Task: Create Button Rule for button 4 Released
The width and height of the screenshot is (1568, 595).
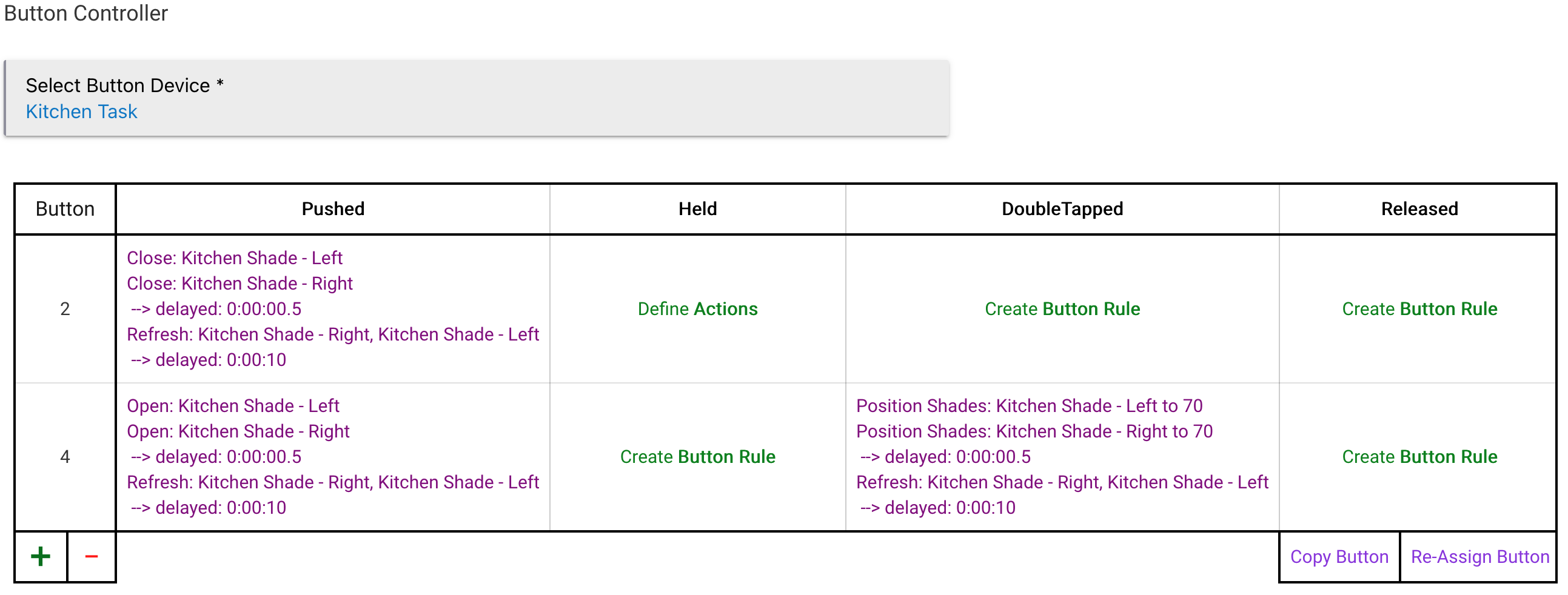Action: (1419, 457)
